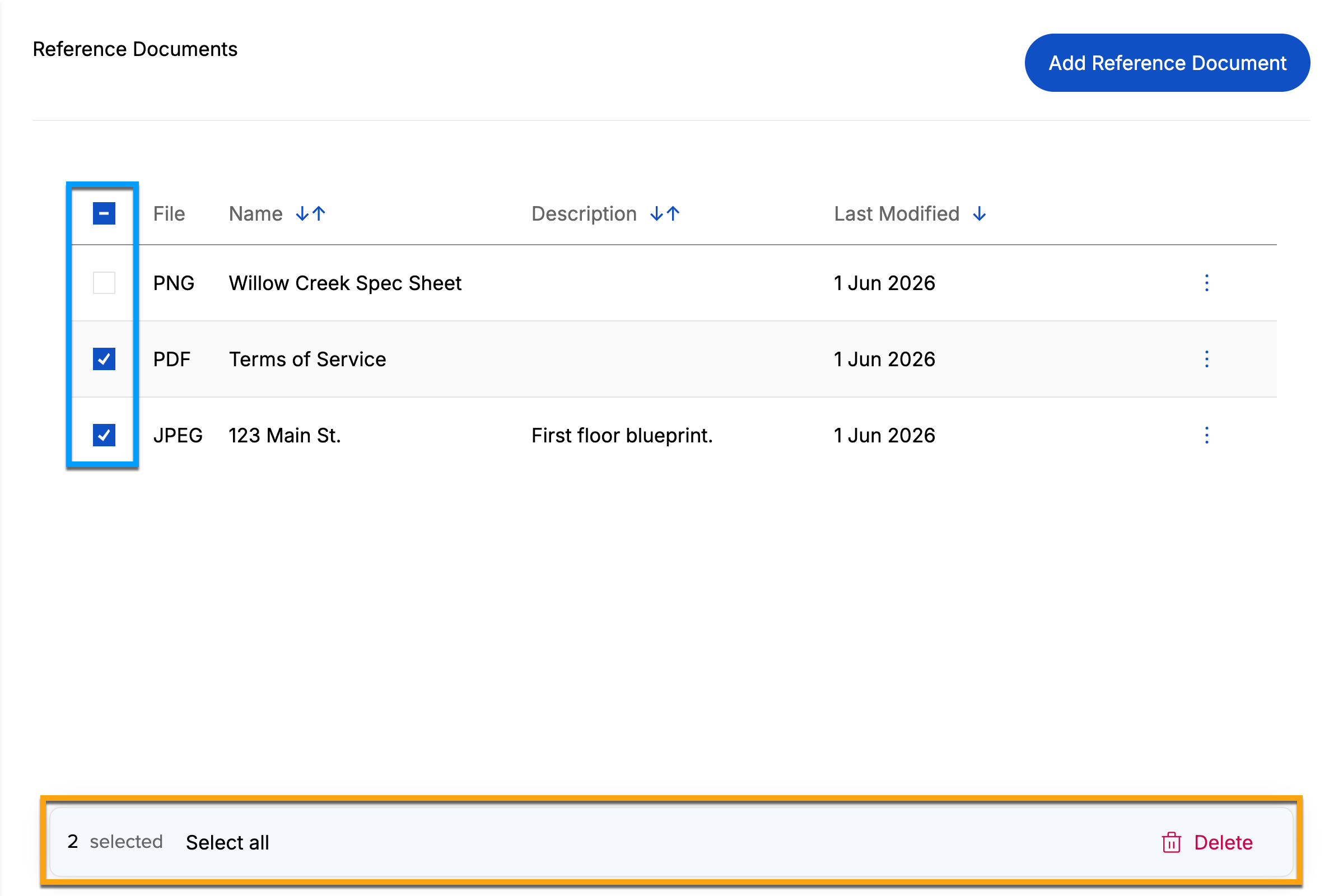Viewport: 1343px width, 896px height.
Task: Click the Terms of Service name
Action: tap(307, 359)
